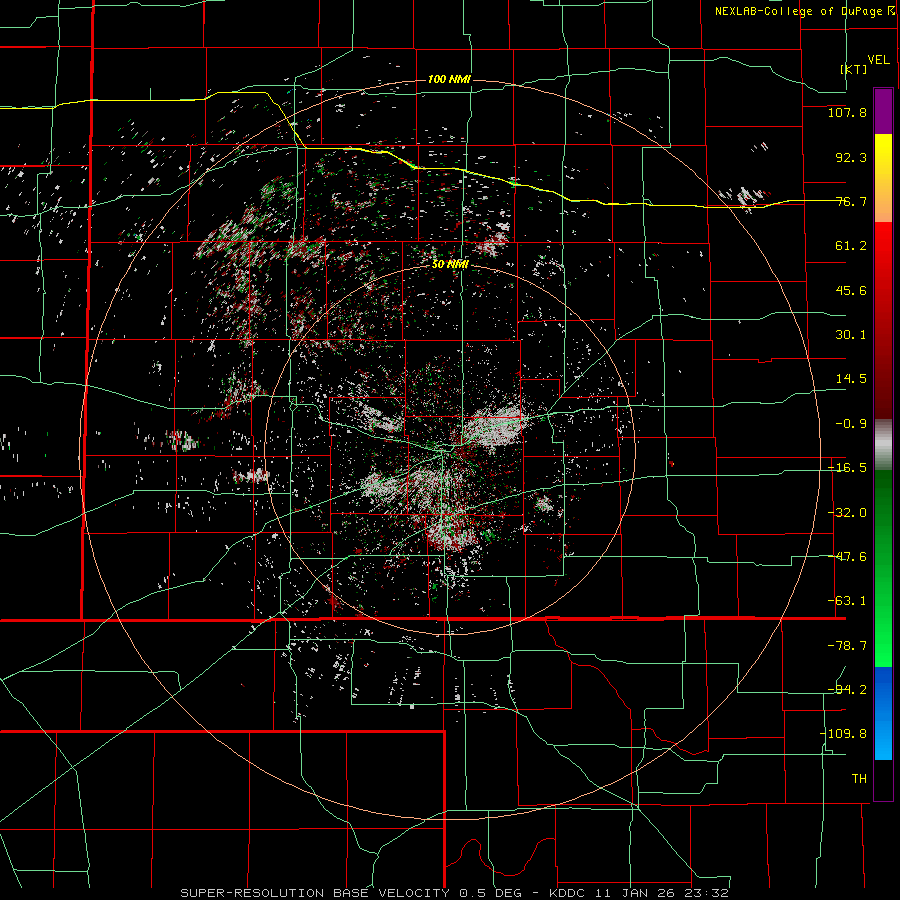
Task: Click the [KT] units label
Action: point(854,69)
